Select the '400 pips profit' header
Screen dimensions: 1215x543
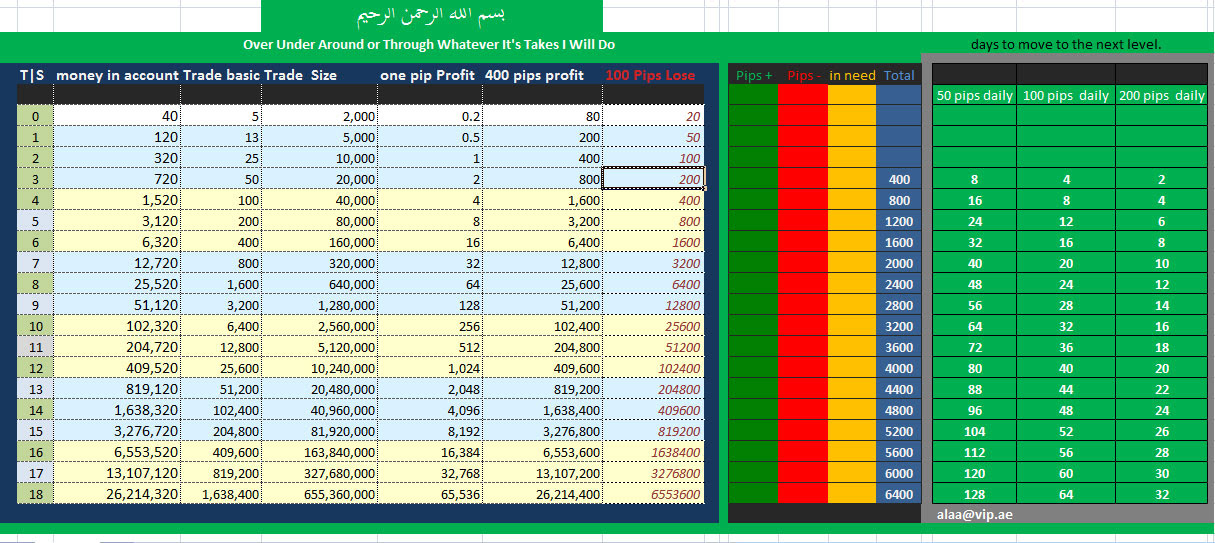[542, 75]
